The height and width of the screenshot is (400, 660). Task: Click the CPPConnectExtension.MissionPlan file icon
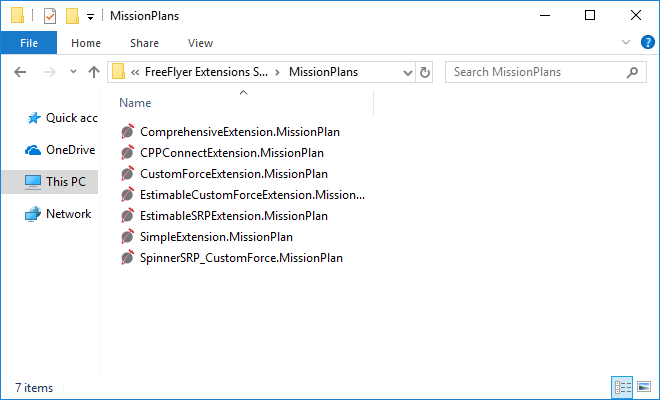click(128, 153)
